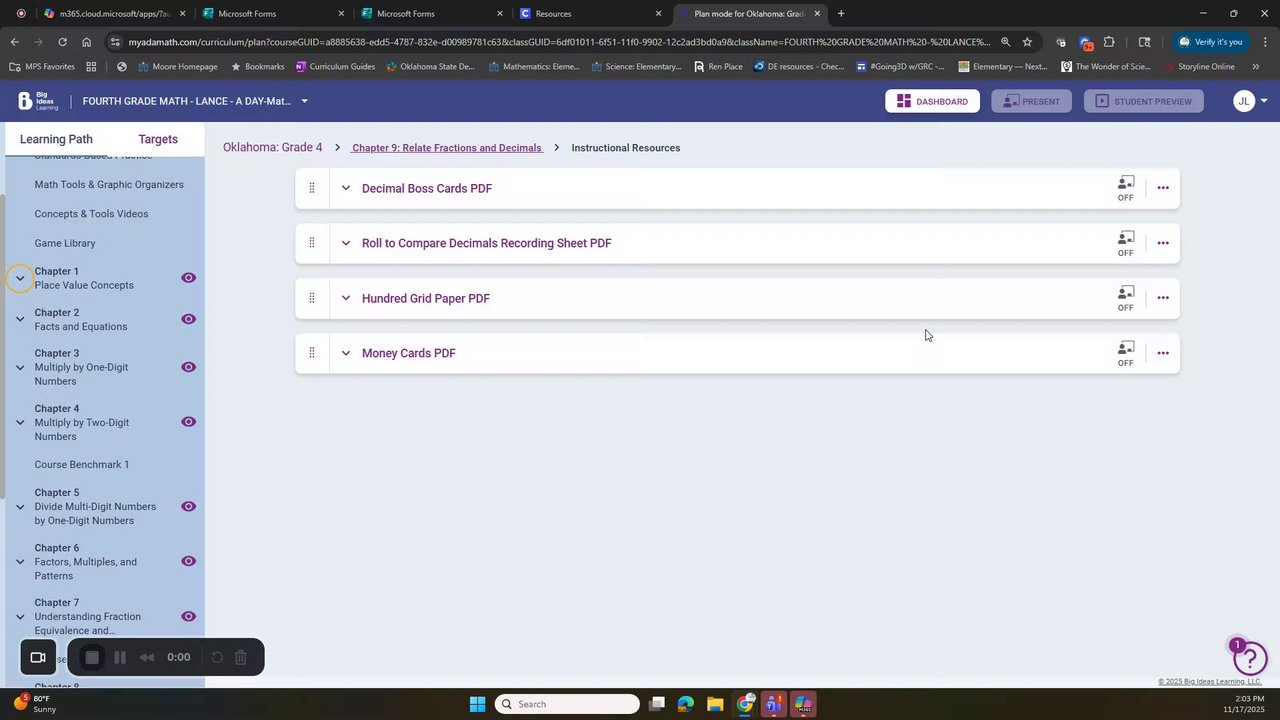The image size is (1280, 720).
Task: Expand Hundred Grid Paper PDF row
Action: 346,298
